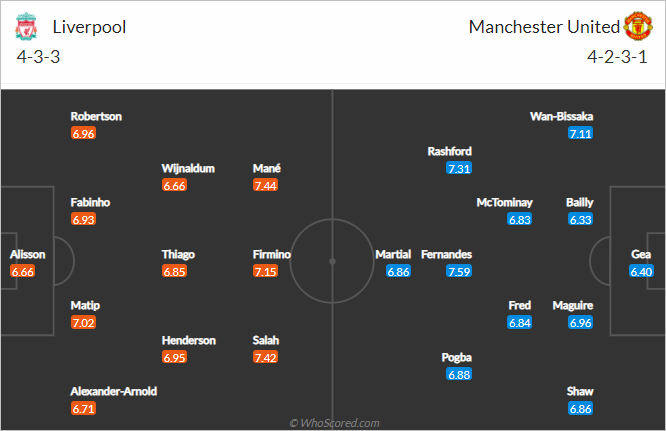Open Thiago's player name

click(178, 254)
